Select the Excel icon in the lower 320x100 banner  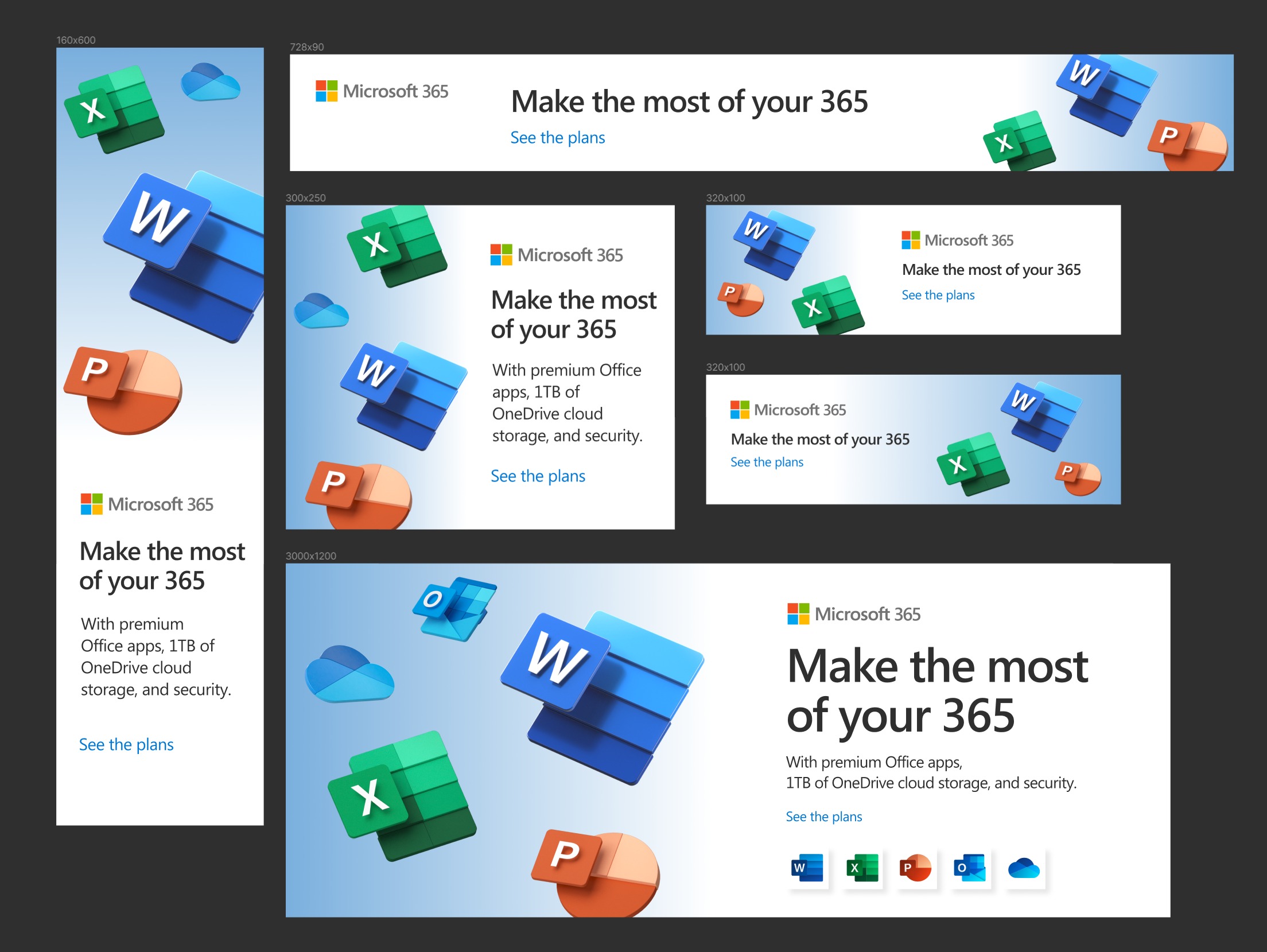click(973, 464)
